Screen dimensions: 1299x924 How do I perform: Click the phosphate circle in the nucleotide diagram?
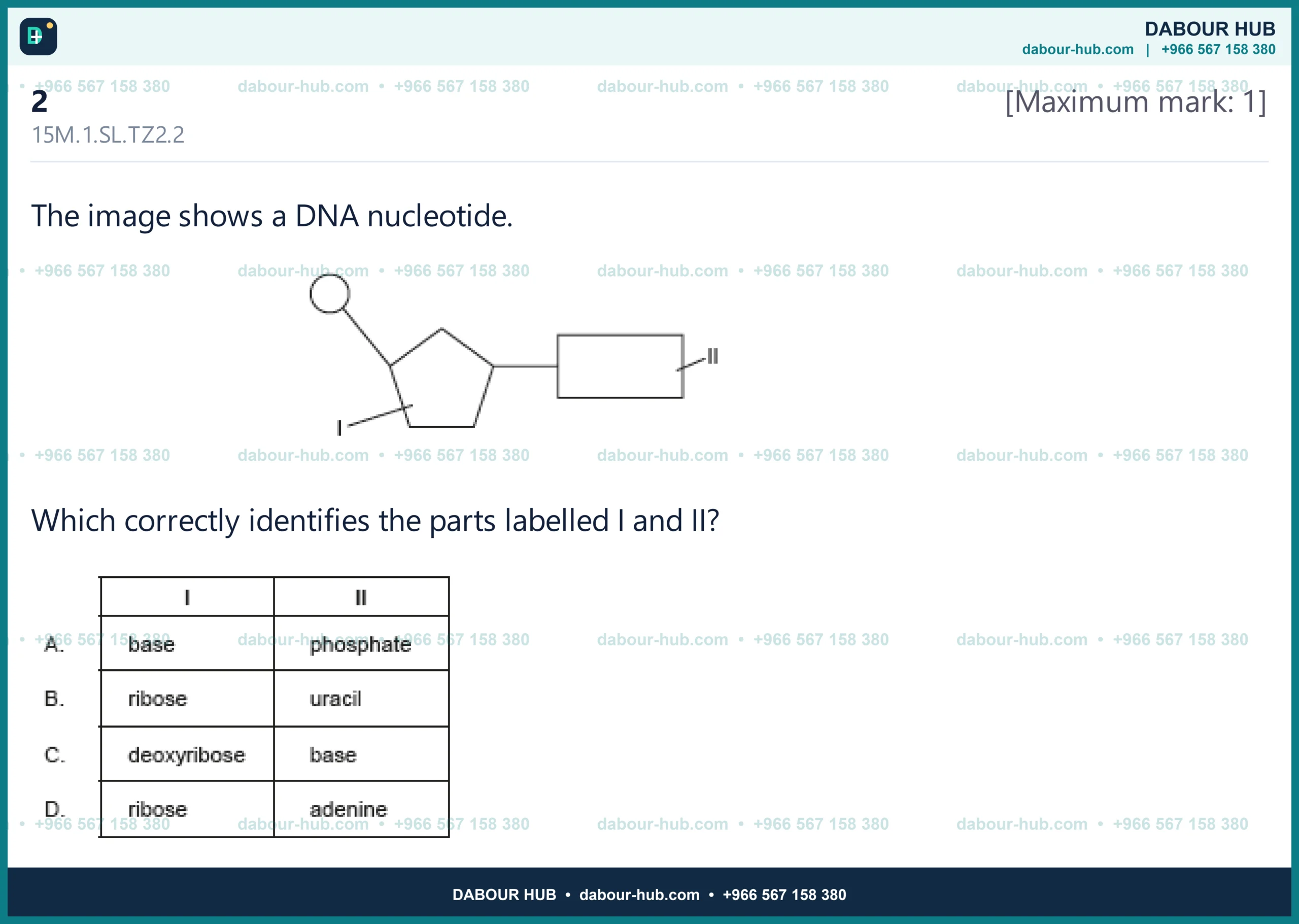(x=329, y=294)
